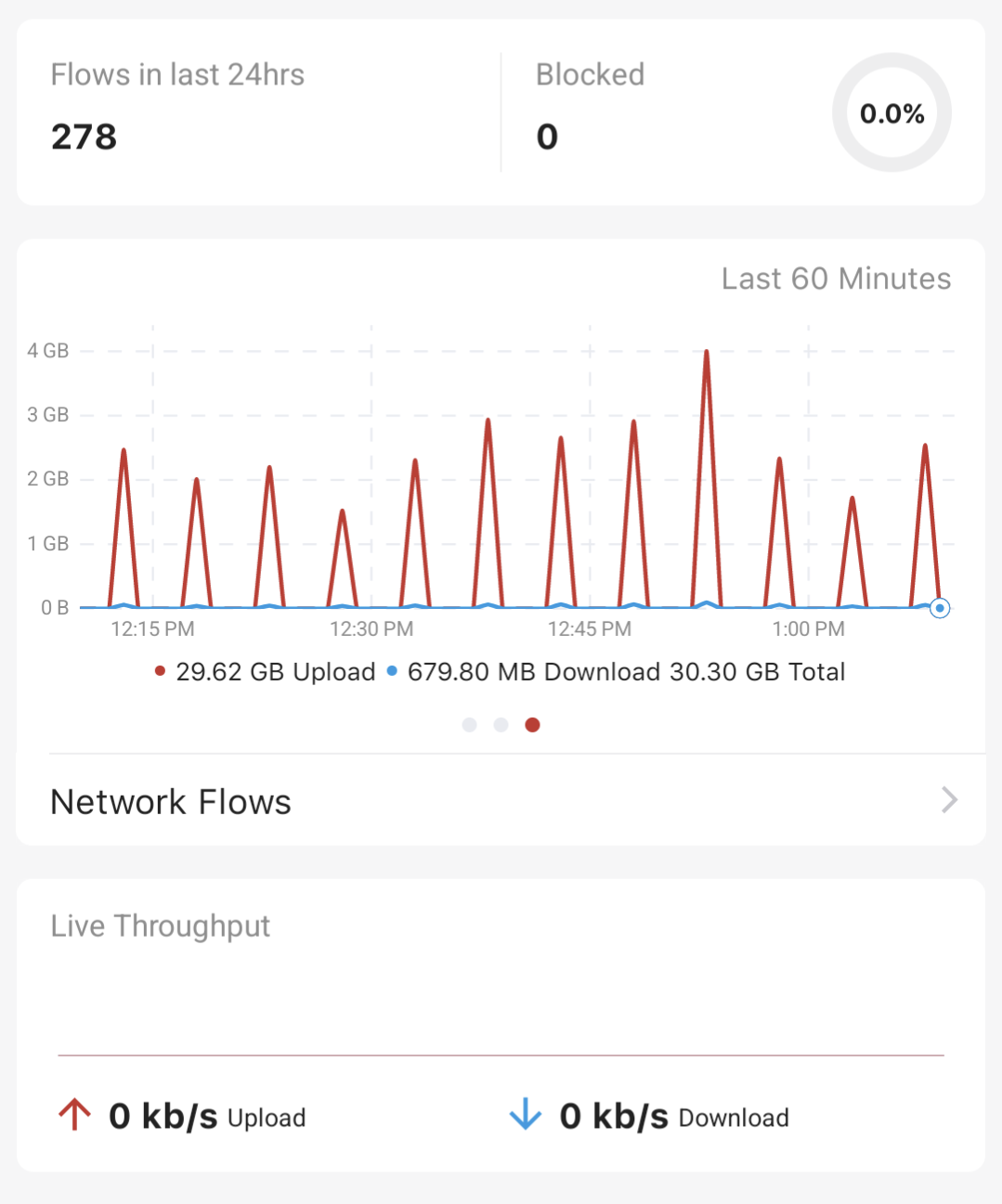Open the Network Flows row
The image size is (1002, 1204).
point(171,802)
